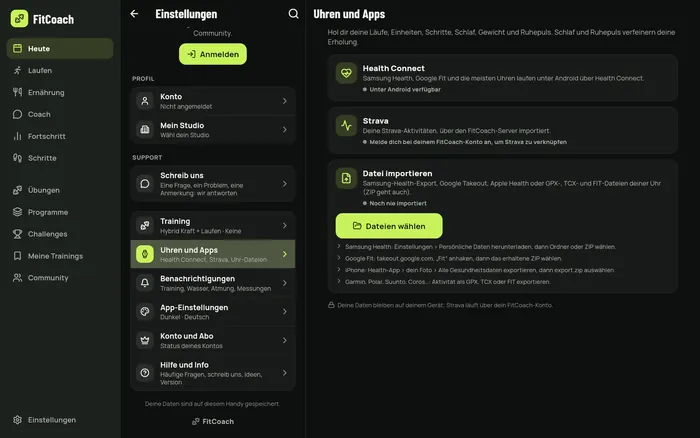This screenshot has width=700, height=438.
Task: Click the search magnifier icon in Einstellungen
Action: coord(293,14)
